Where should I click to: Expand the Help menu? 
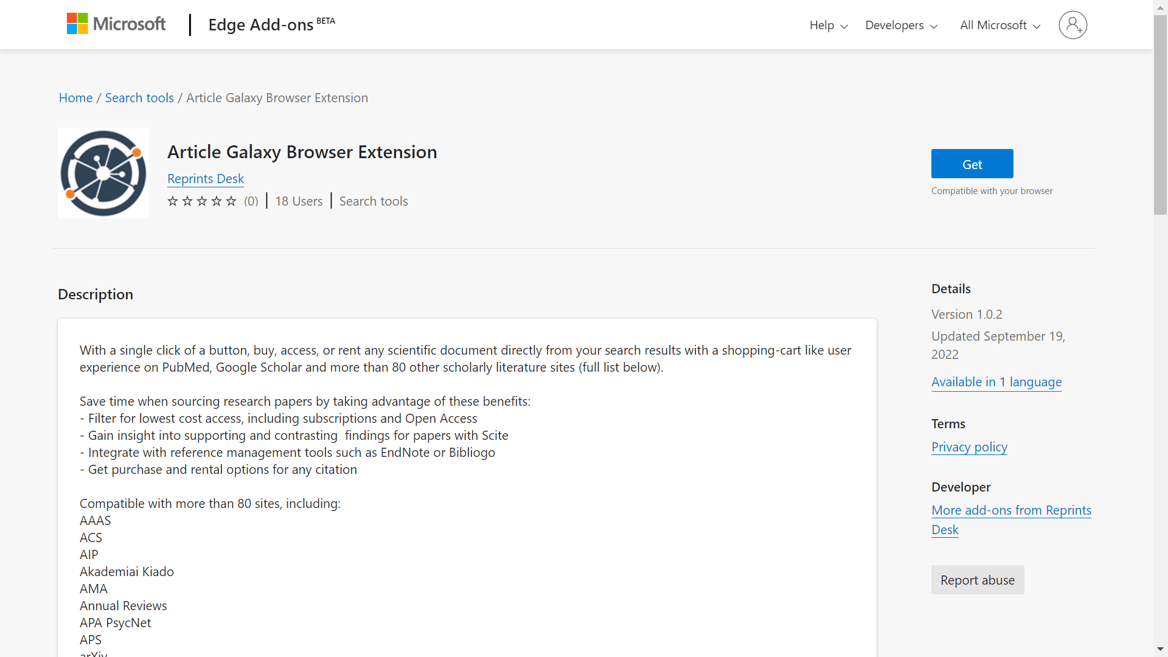(828, 24)
